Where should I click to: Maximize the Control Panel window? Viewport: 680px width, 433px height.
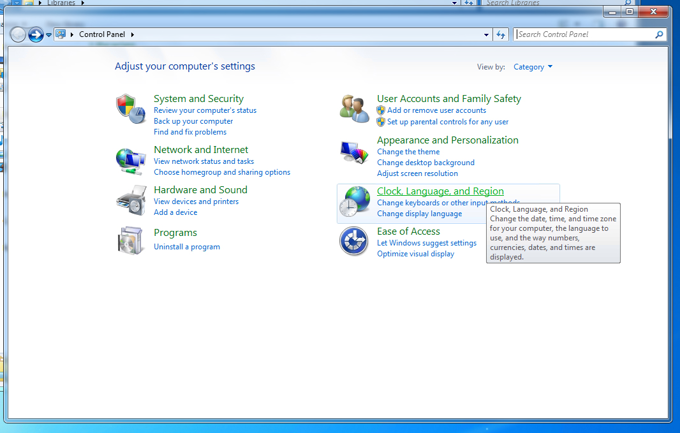point(630,12)
